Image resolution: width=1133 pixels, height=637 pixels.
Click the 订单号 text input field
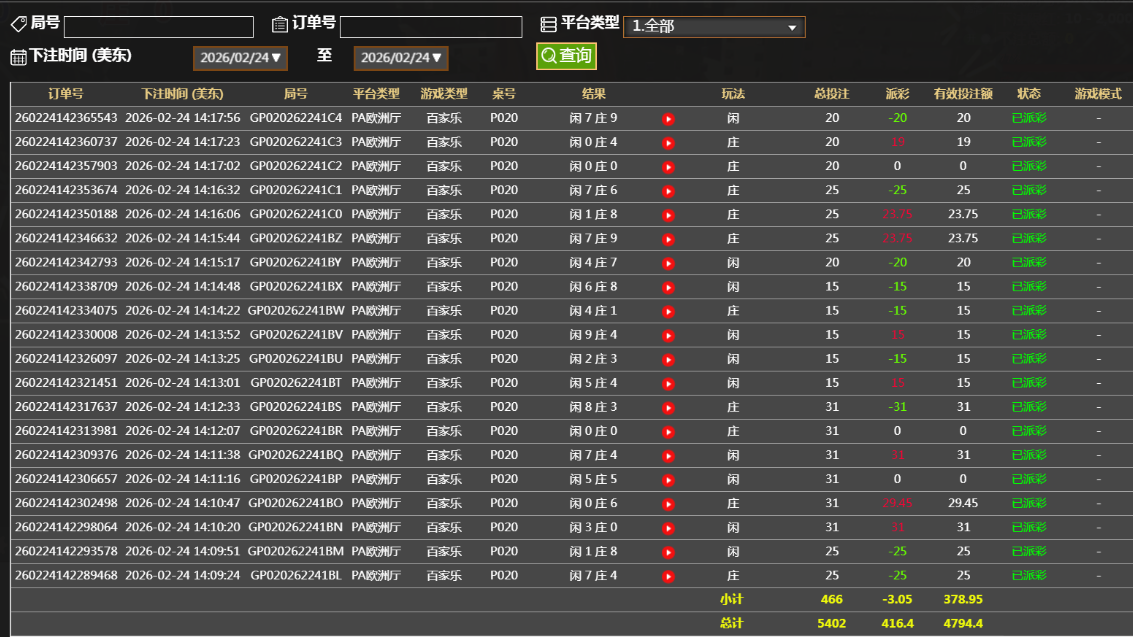(430, 27)
